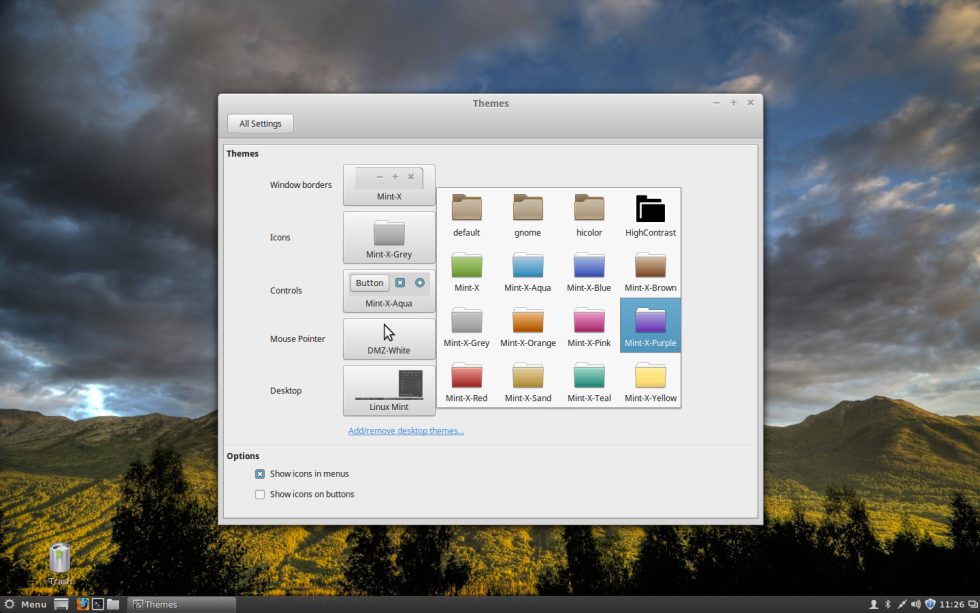Open the Linux Mint desktop theme selector
This screenshot has width=980, height=613.
388,390
